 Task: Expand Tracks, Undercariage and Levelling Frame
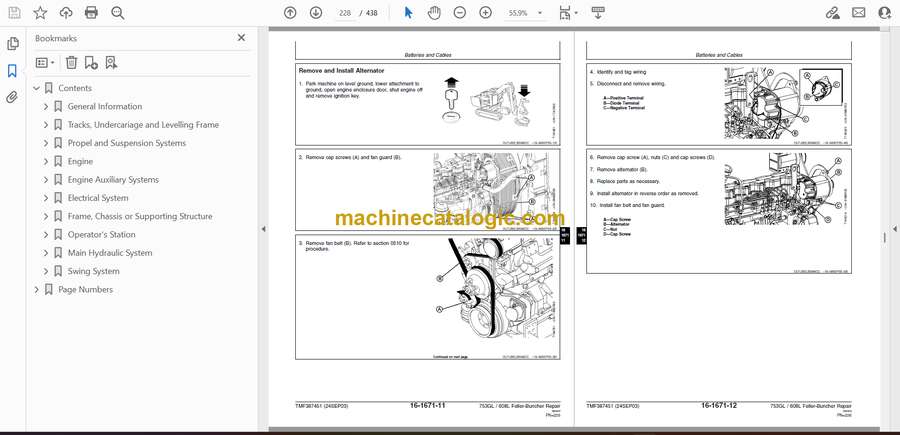click(x=46, y=125)
